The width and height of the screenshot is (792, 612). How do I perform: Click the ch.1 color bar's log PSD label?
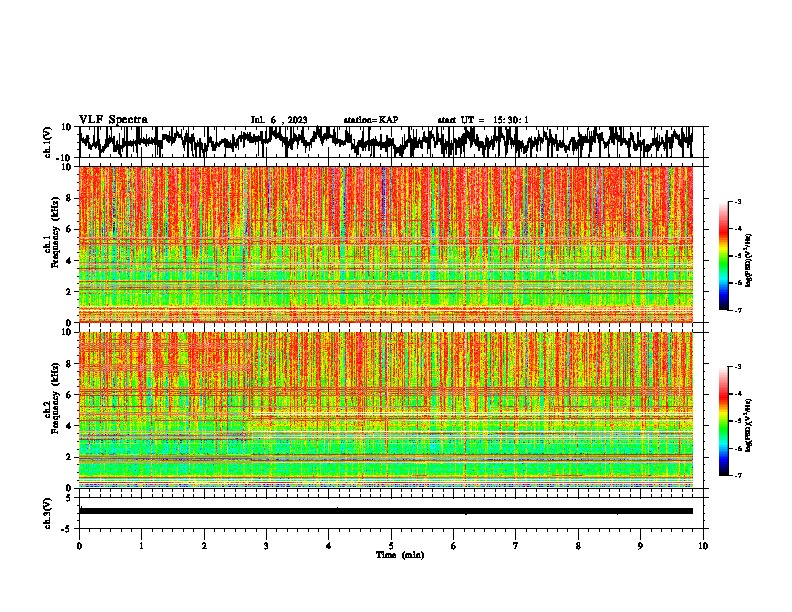749,260
